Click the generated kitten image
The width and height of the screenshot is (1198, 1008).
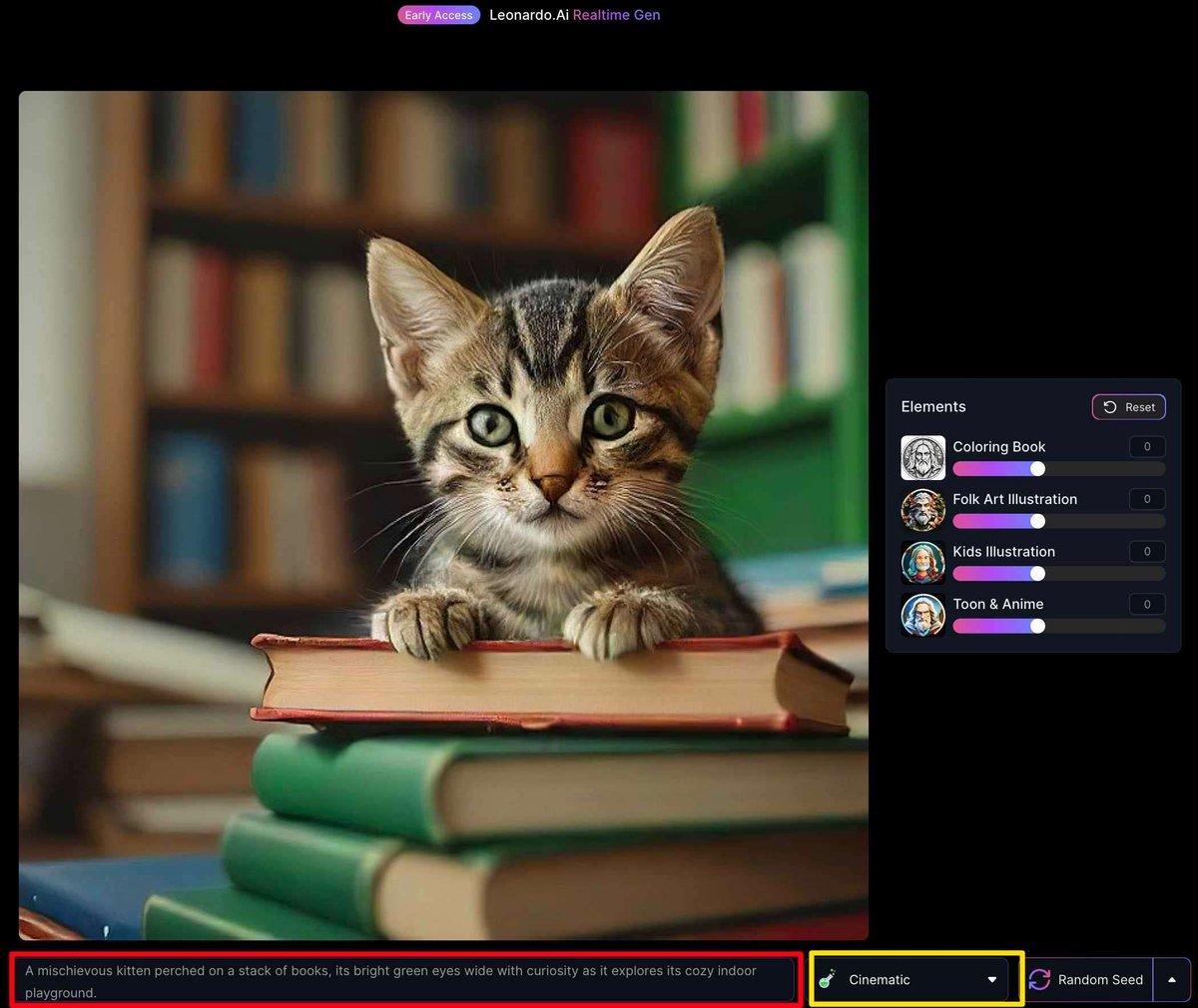point(443,515)
